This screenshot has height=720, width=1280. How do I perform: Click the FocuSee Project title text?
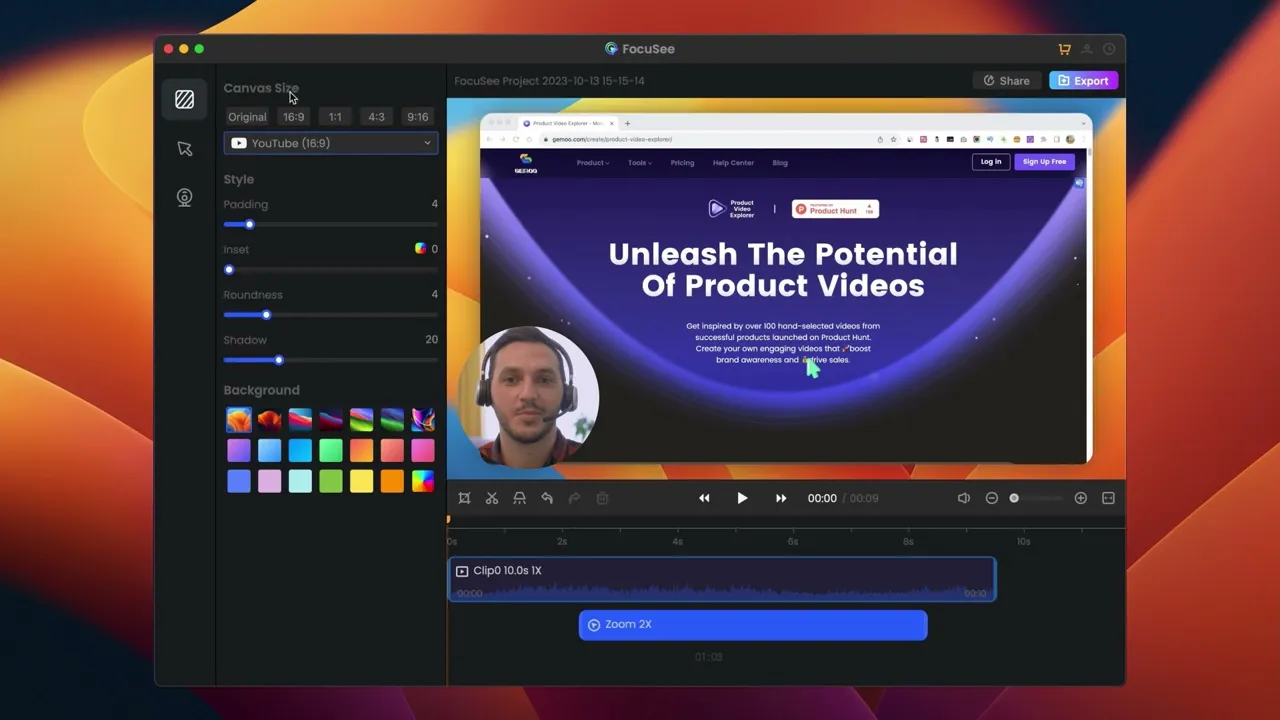tap(549, 81)
